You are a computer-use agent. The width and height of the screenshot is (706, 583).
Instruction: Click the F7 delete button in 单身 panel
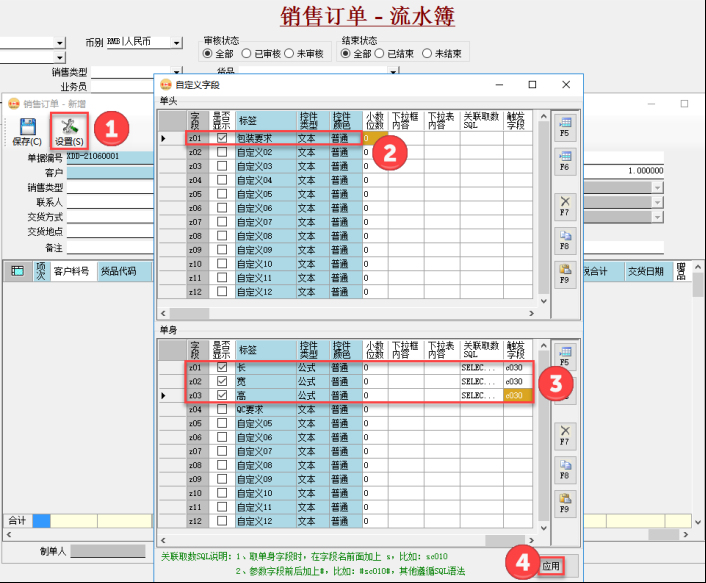coord(565,435)
